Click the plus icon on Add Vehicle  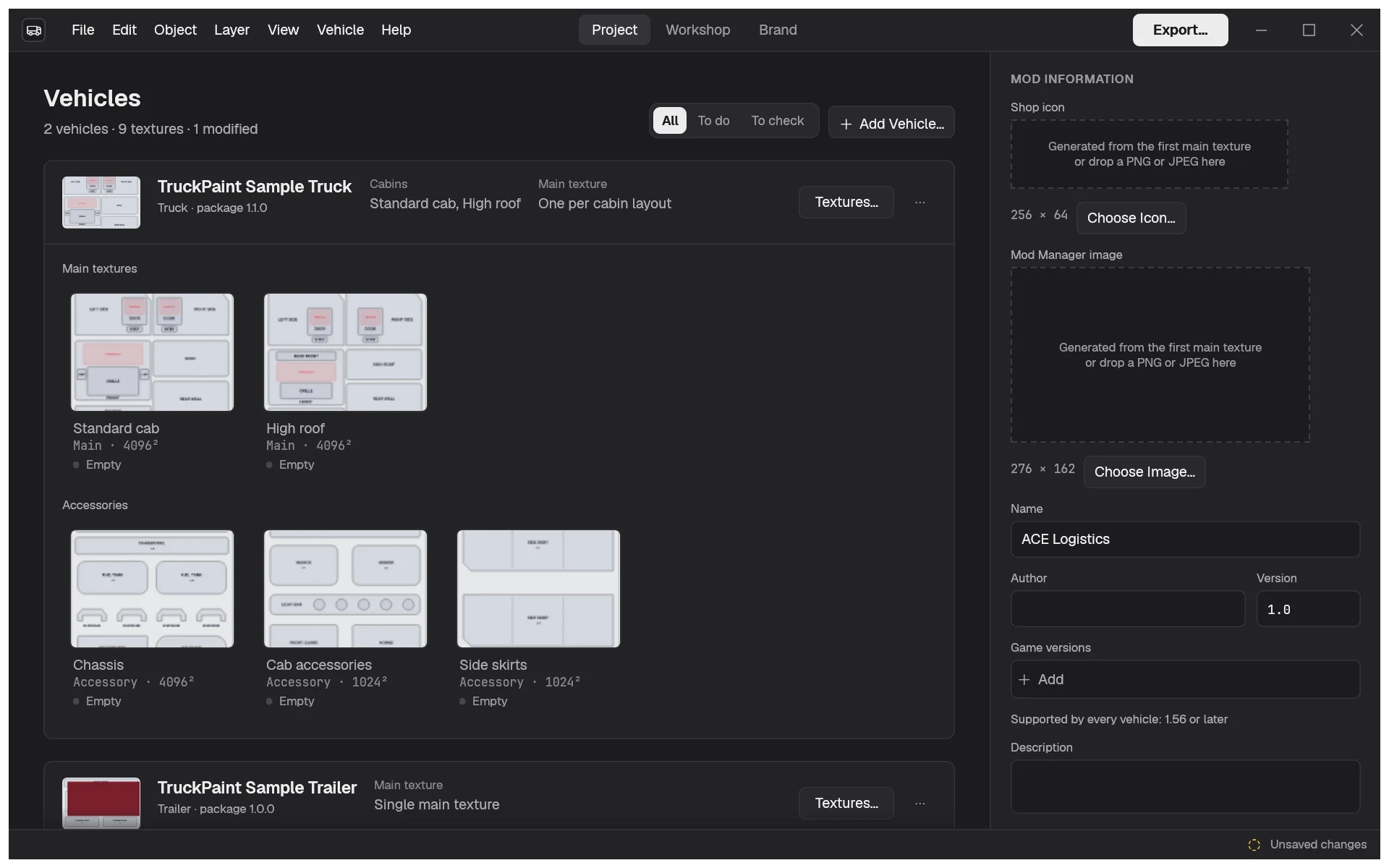coord(846,124)
